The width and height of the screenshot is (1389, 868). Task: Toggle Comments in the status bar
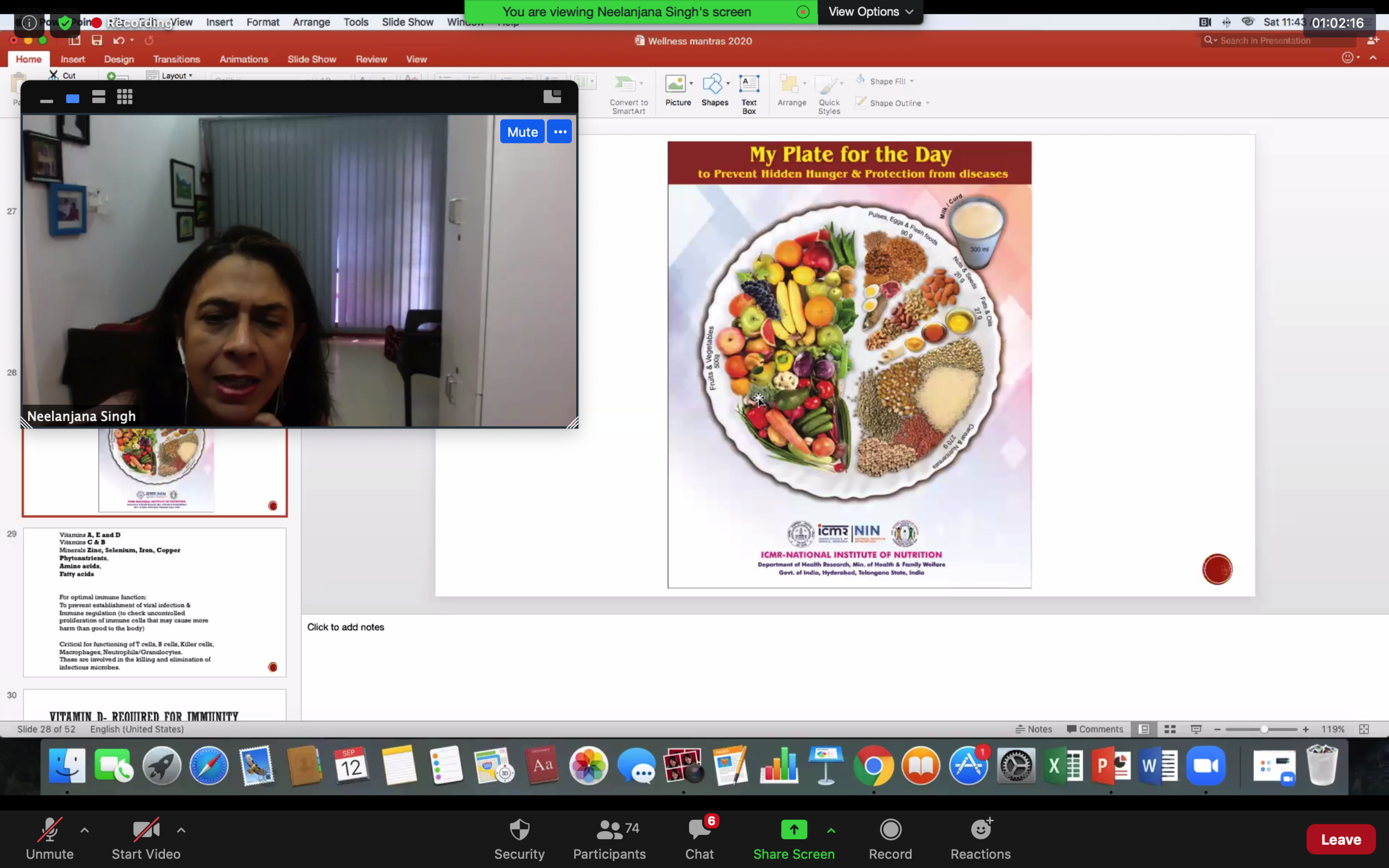1095,729
